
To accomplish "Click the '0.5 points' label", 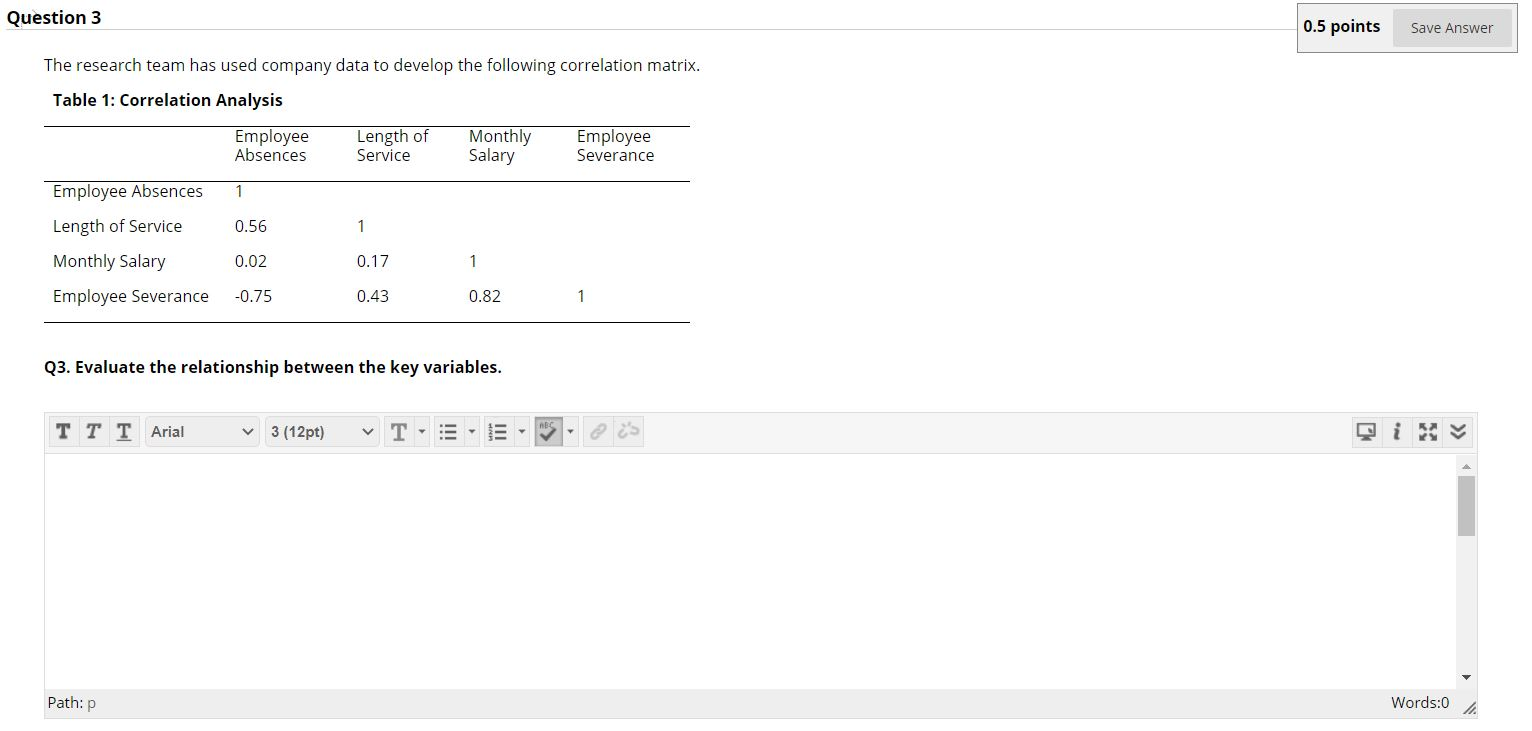I will point(1341,27).
